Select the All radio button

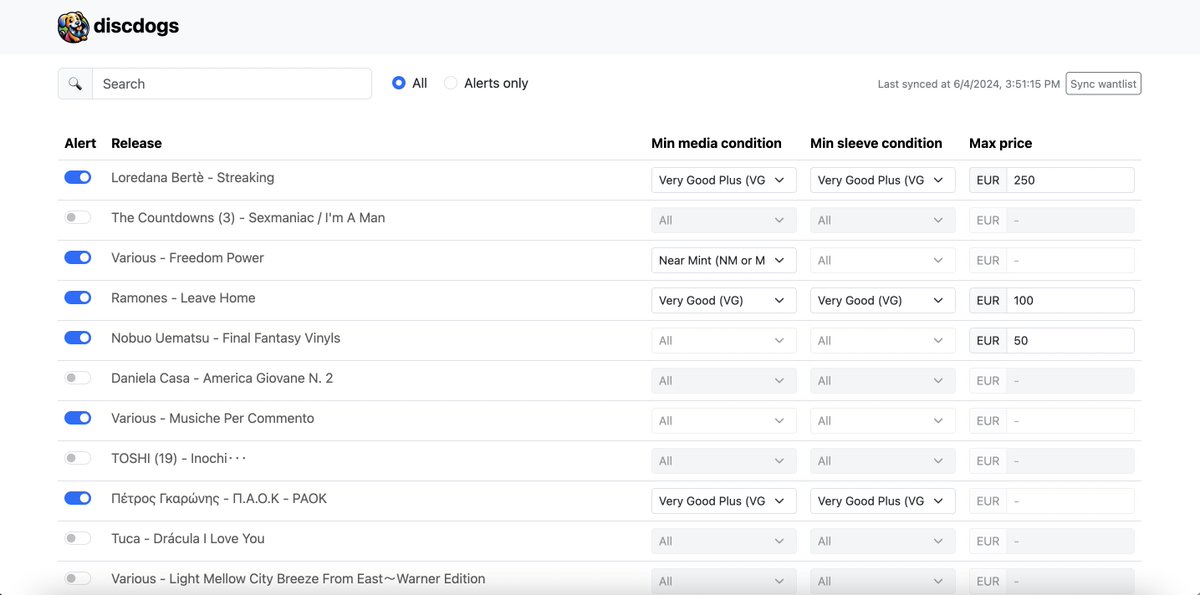399,83
